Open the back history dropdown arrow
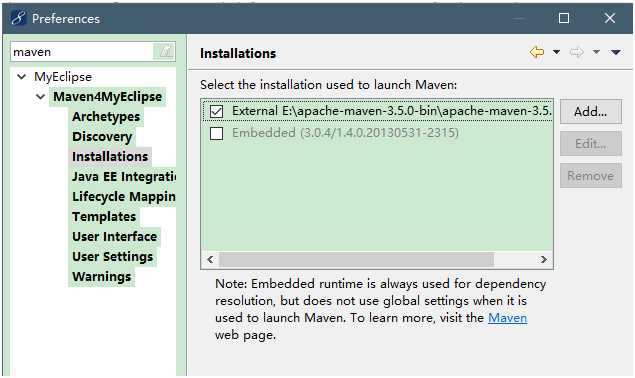Image resolution: width=635 pixels, height=378 pixels. click(x=556, y=52)
